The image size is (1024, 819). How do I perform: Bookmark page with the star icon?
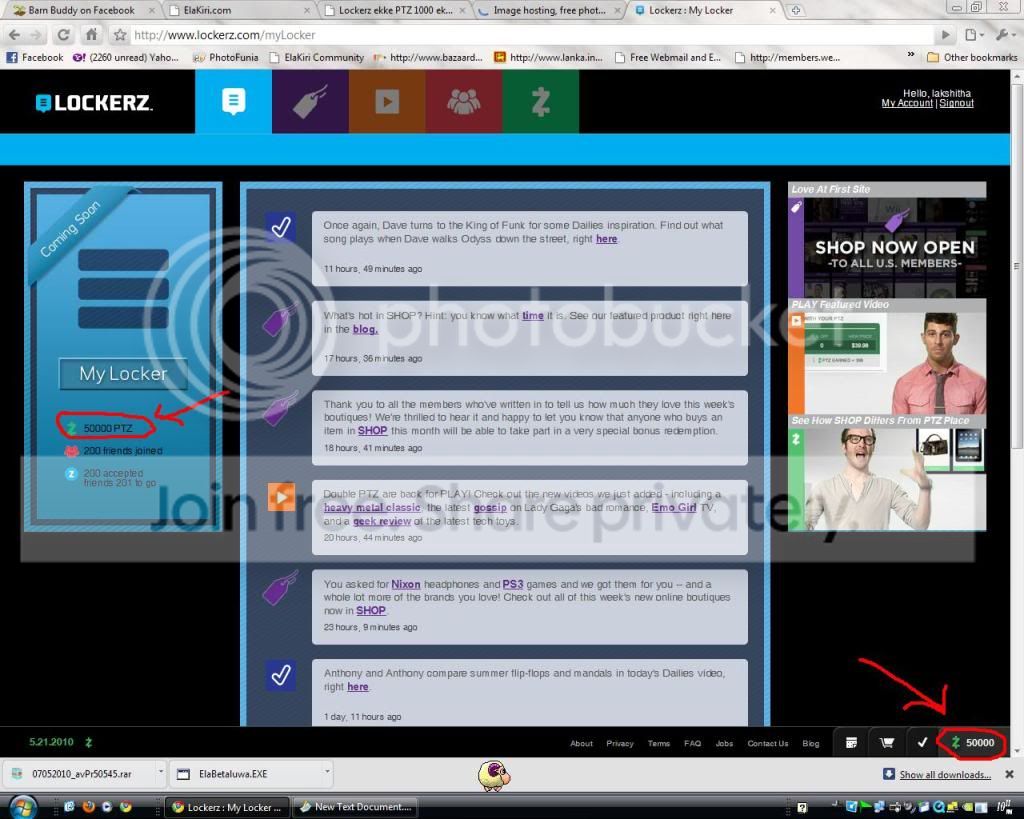tap(120, 35)
